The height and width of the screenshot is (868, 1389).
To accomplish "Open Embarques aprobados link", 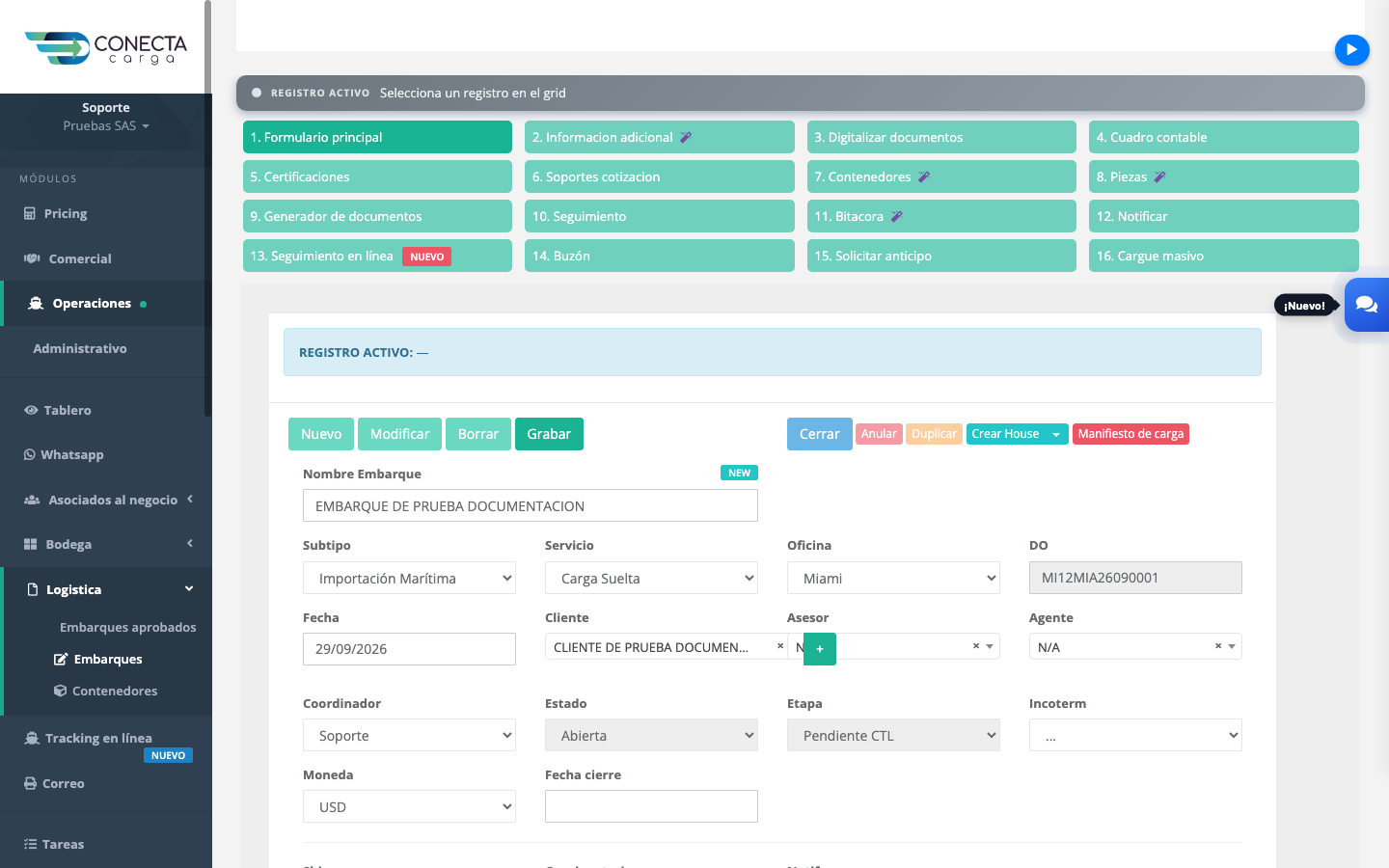I will (127, 627).
